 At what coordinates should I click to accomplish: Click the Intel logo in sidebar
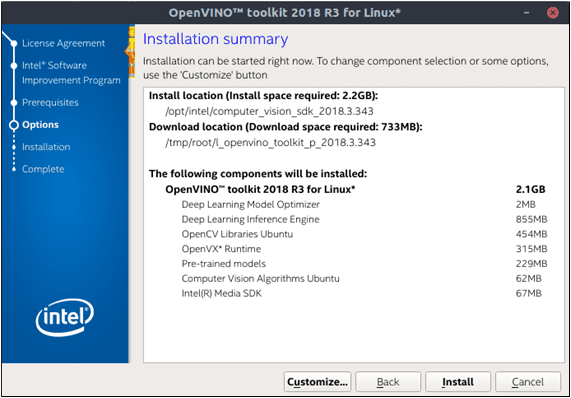click(65, 317)
